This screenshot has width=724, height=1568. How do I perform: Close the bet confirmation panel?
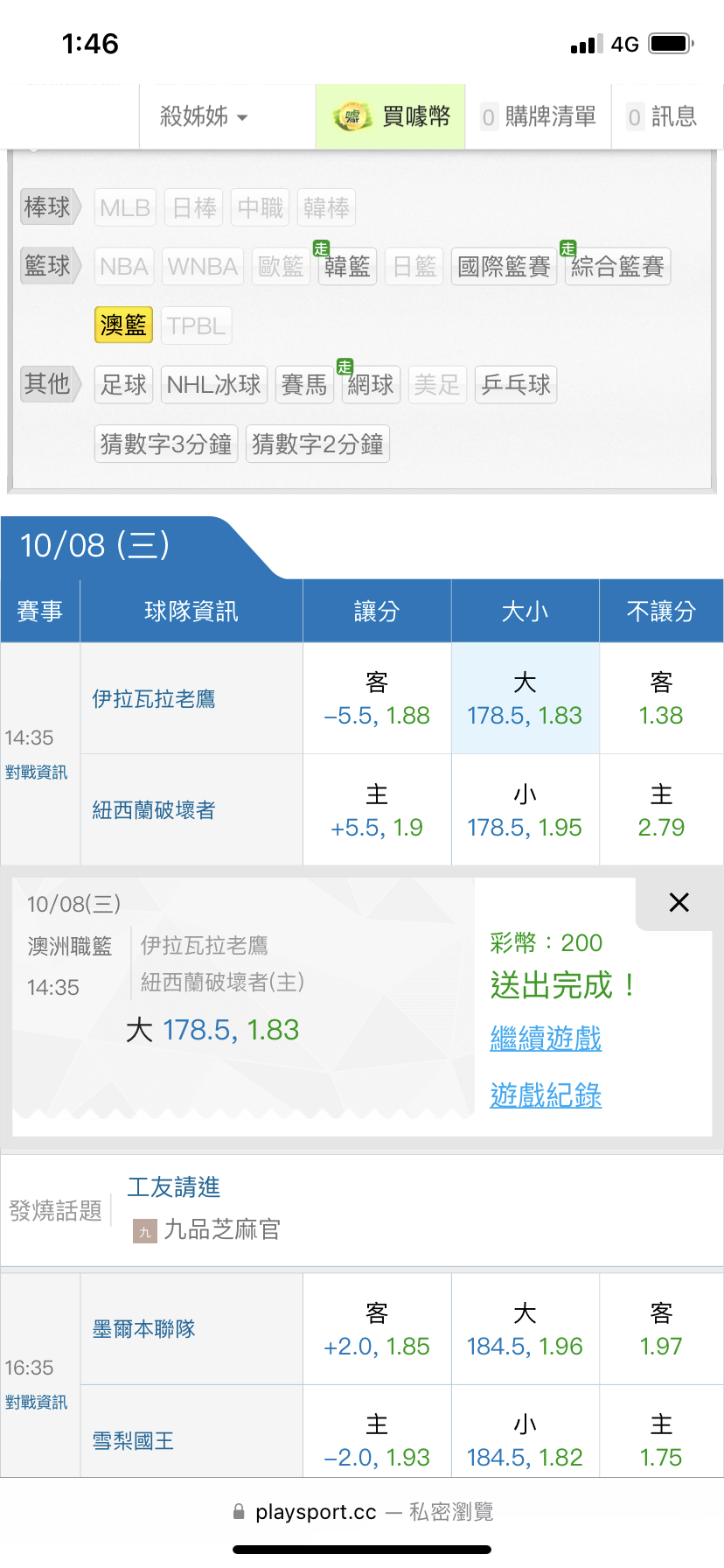click(679, 902)
